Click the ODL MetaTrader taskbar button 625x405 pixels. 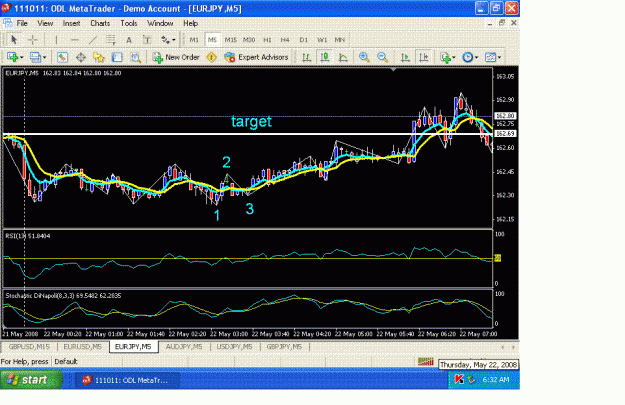126,380
